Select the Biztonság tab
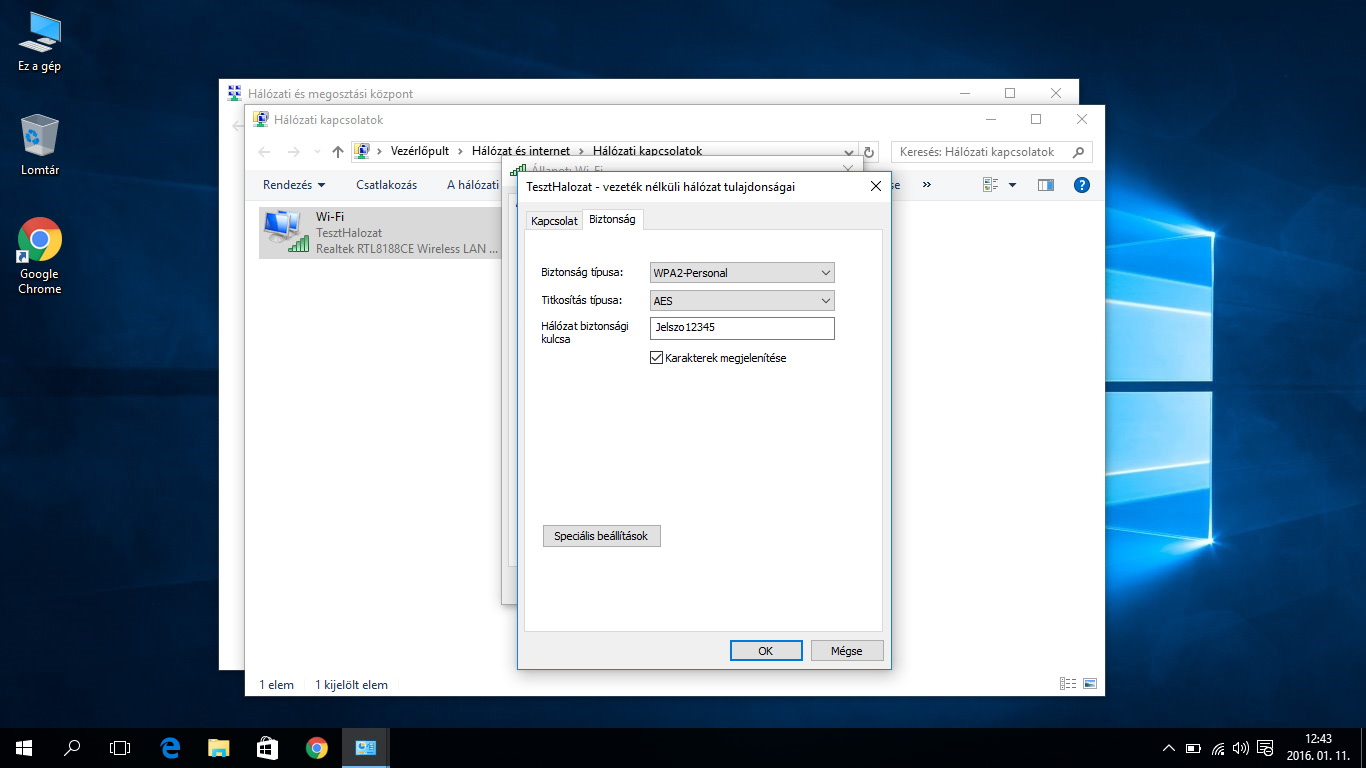The height and width of the screenshot is (768, 1366). pyautogui.click(x=612, y=219)
